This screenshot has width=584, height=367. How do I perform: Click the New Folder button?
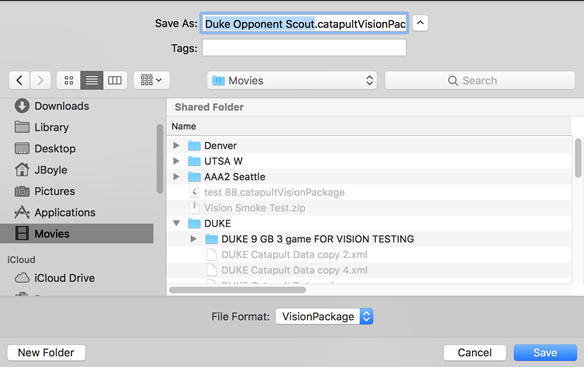click(x=46, y=352)
